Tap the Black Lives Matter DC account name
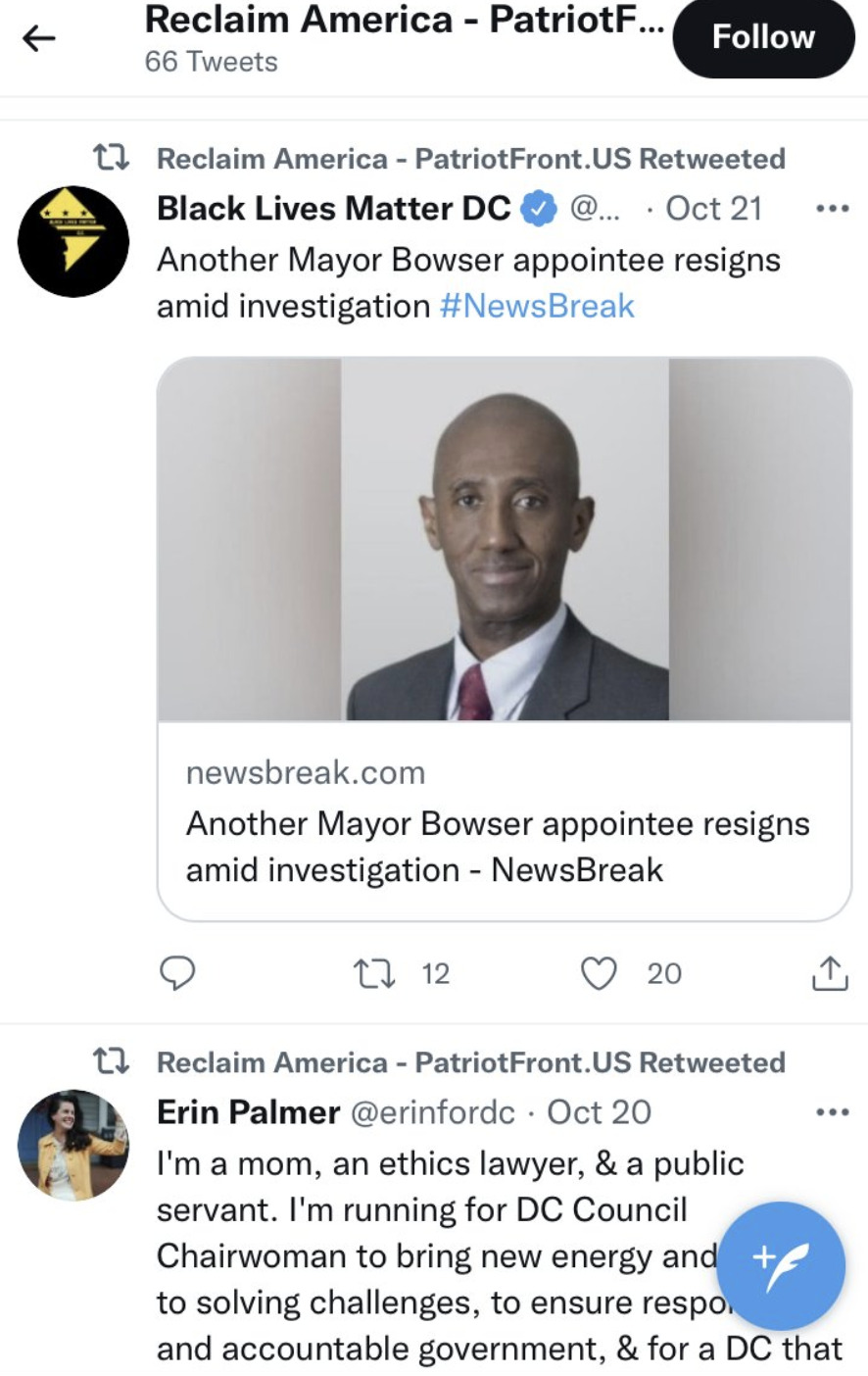The height and width of the screenshot is (1376, 868). pos(333,209)
